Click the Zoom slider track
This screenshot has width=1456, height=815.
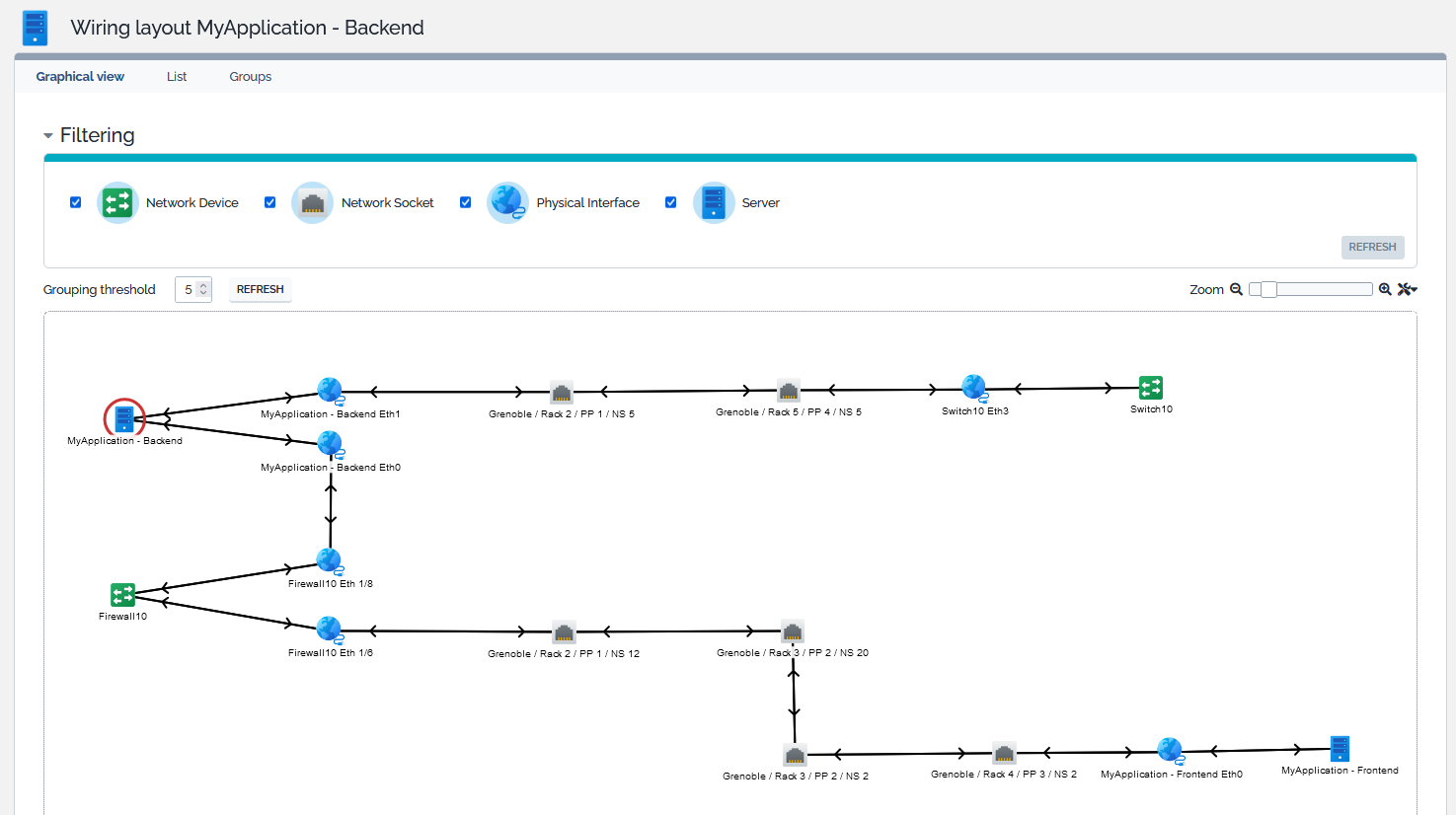tap(1323, 289)
